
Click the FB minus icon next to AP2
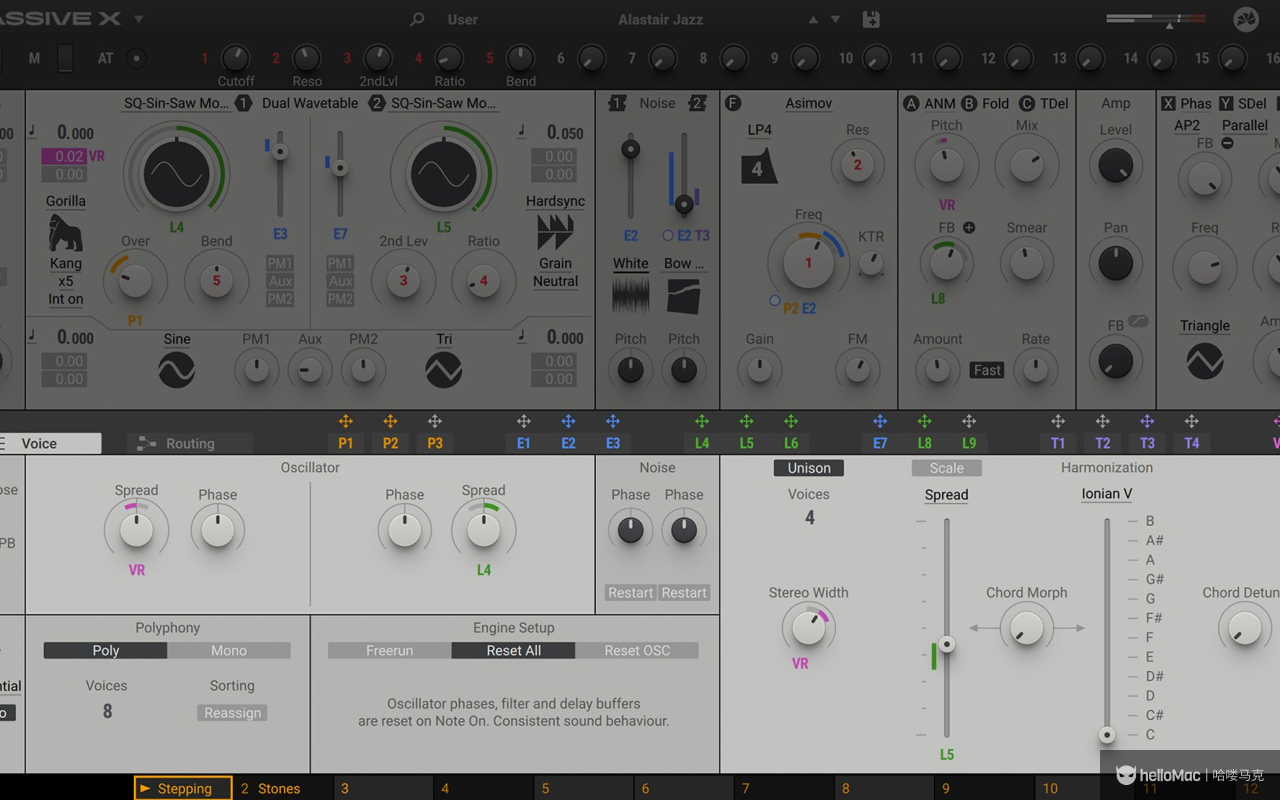point(1227,143)
